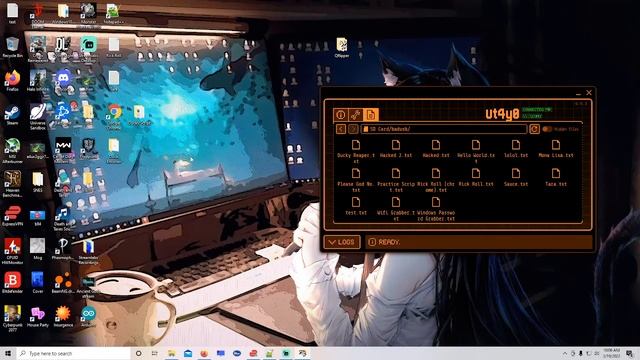The height and width of the screenshot is (360, 640).
Task: Click the SD Card/badusb path field
Action: point(444,129)
